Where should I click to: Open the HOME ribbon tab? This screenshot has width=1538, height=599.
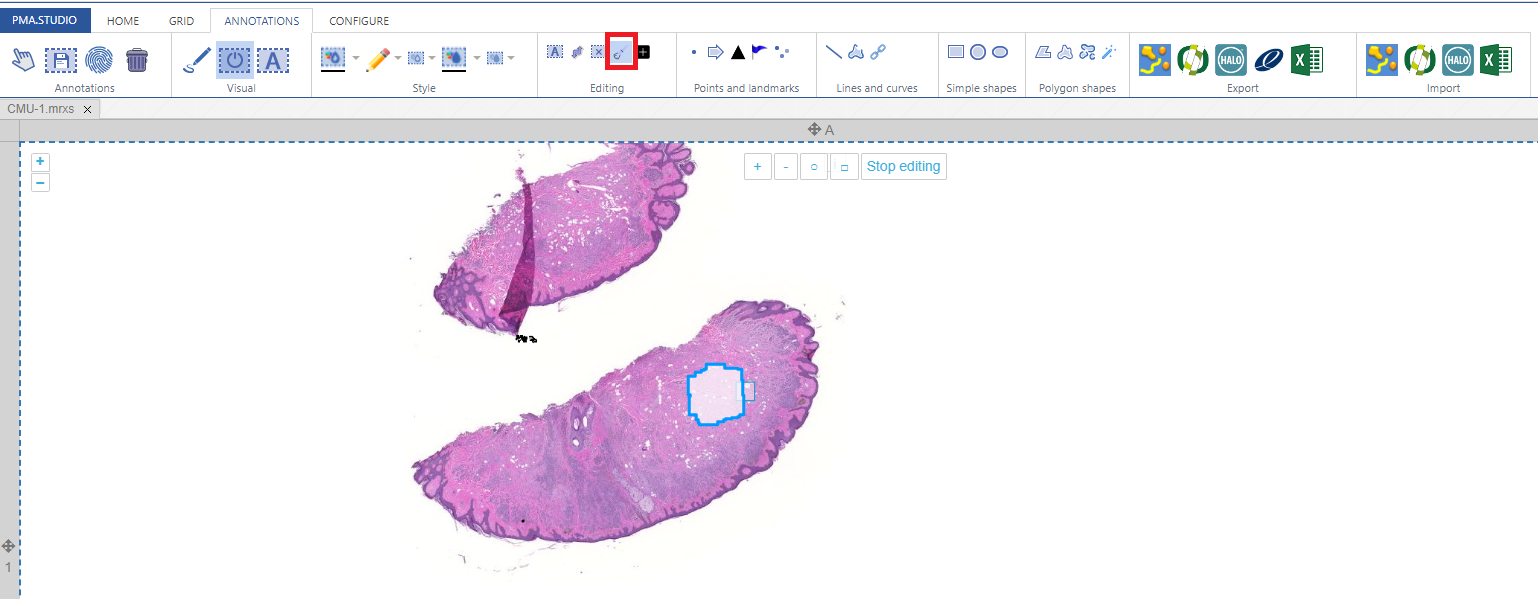(x=123, y=21)
